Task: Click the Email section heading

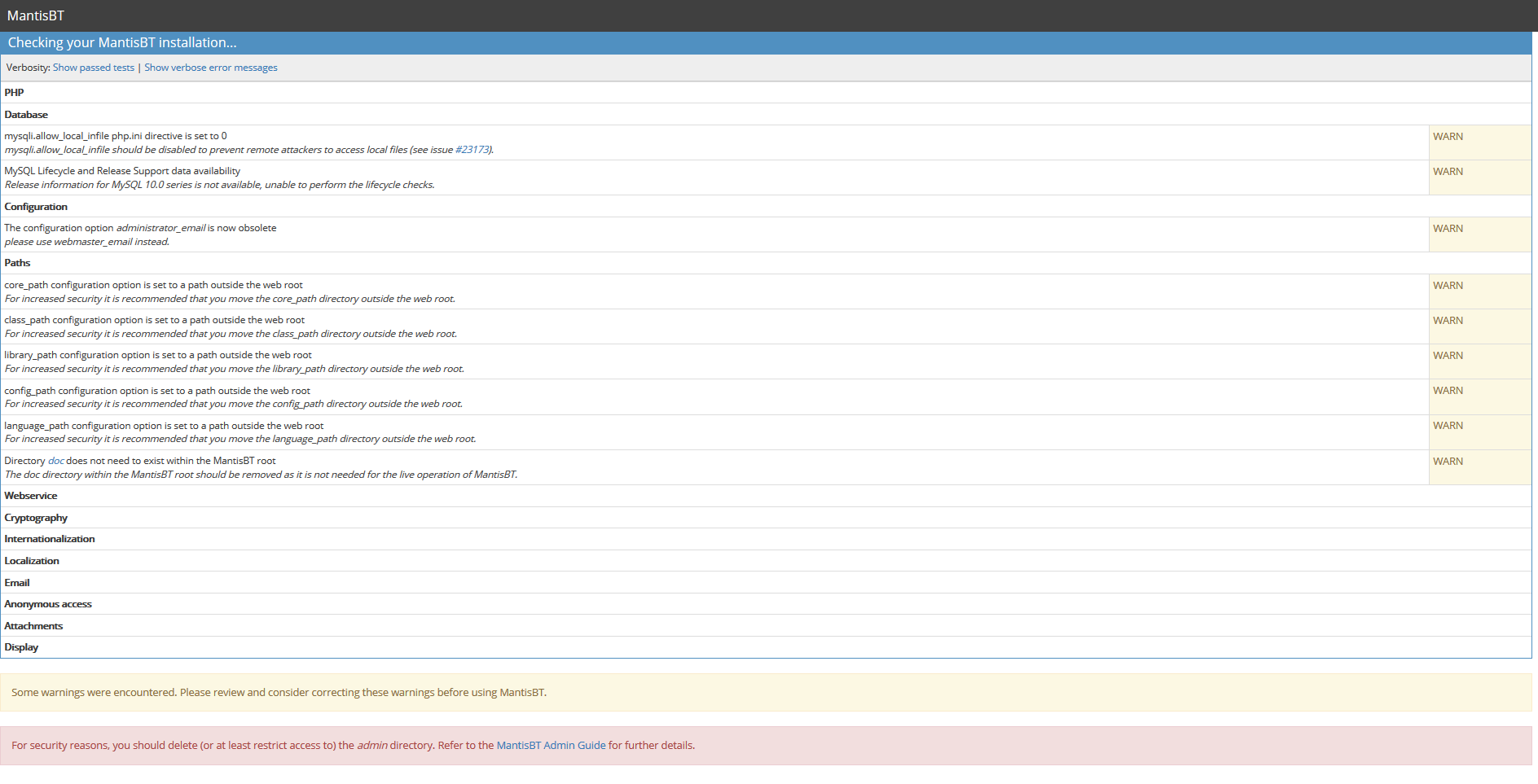Action: (x=17, y=583)
